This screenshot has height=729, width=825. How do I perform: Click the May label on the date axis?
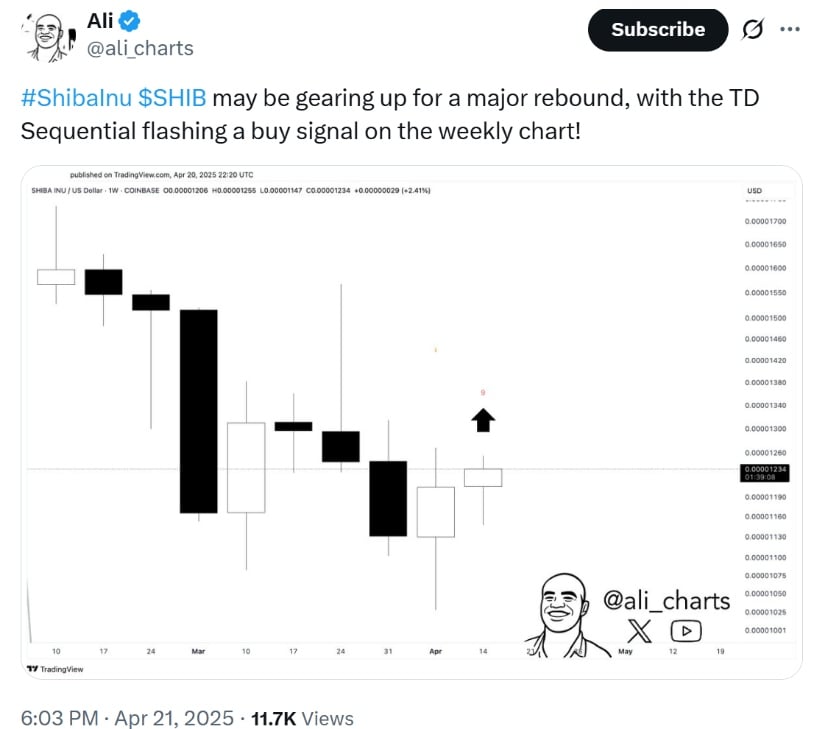click(x=625, y=651)
